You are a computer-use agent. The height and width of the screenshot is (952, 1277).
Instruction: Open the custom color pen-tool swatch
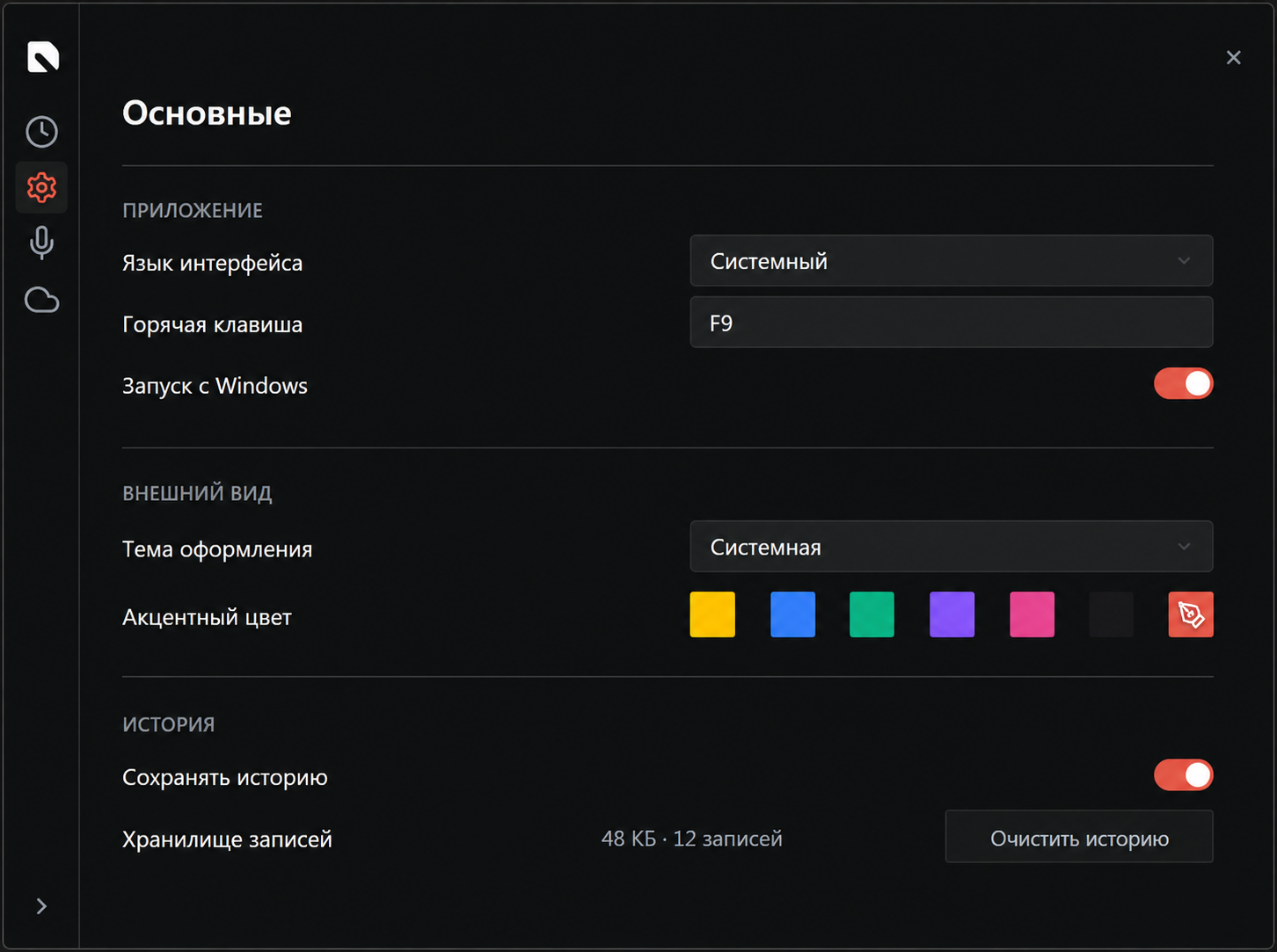pyautogui.click(x=1191, y=614)
